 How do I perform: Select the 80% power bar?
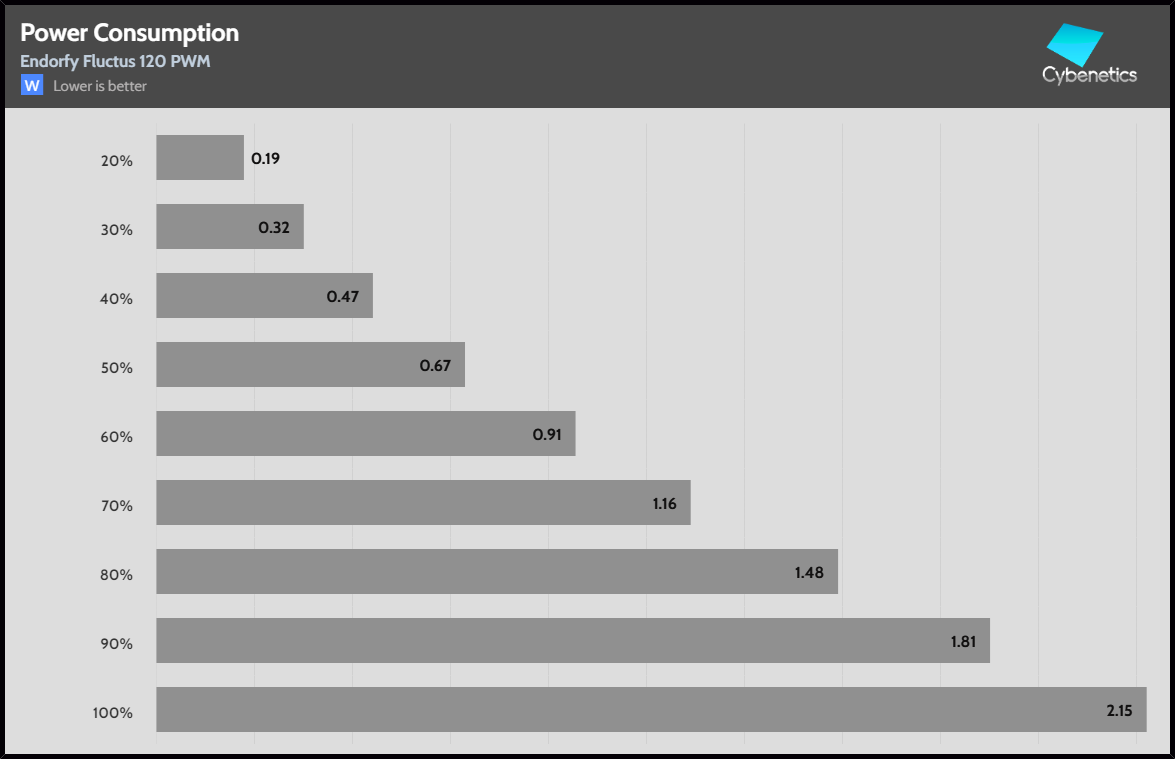tap(496, 572)
